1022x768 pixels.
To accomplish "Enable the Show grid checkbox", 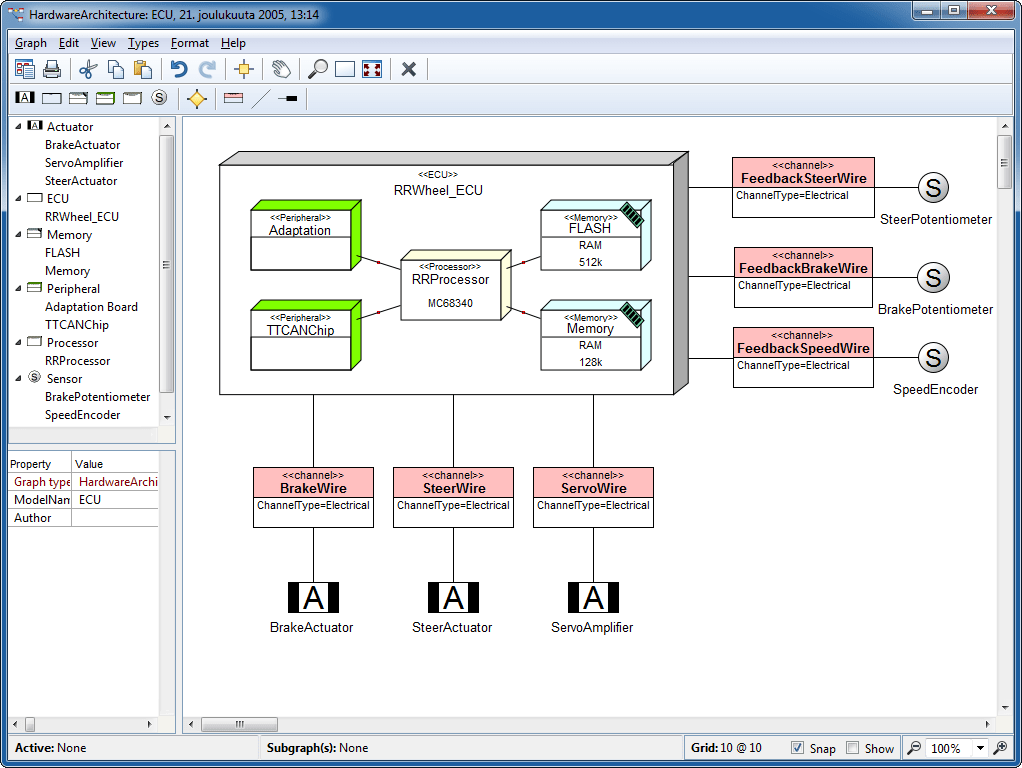I will pyautogui.click(x=851, y=748).
